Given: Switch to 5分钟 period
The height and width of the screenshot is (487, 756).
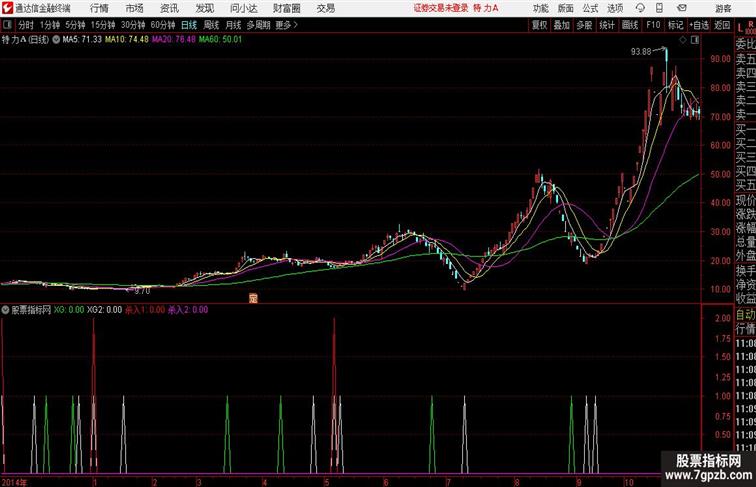Looking at the screenshot, I should (x=75, y=25).
